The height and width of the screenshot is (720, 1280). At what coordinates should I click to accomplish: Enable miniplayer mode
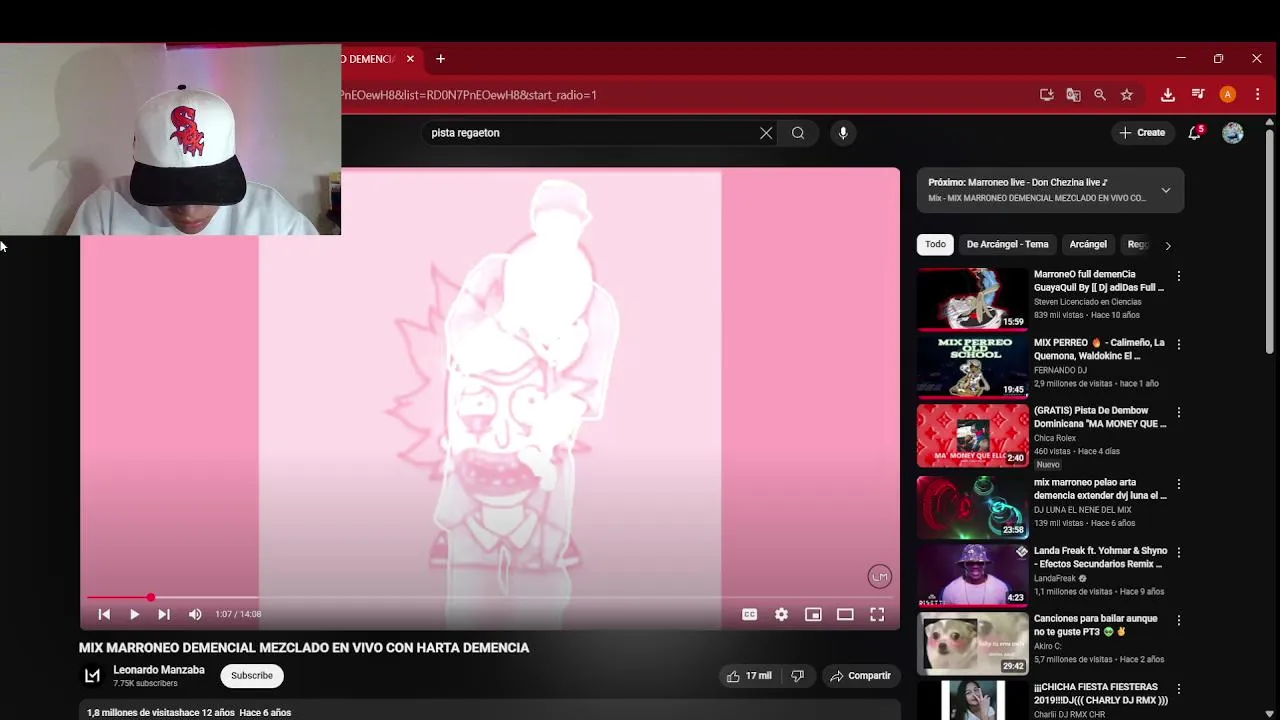point(813,614)
